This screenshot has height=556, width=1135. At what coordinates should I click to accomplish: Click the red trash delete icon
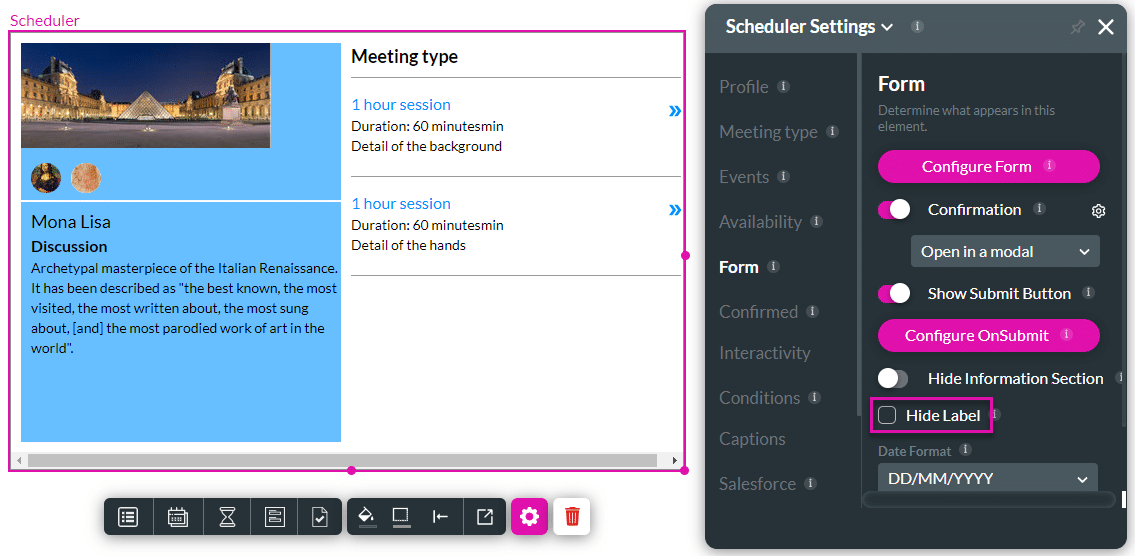coord(572,517)
